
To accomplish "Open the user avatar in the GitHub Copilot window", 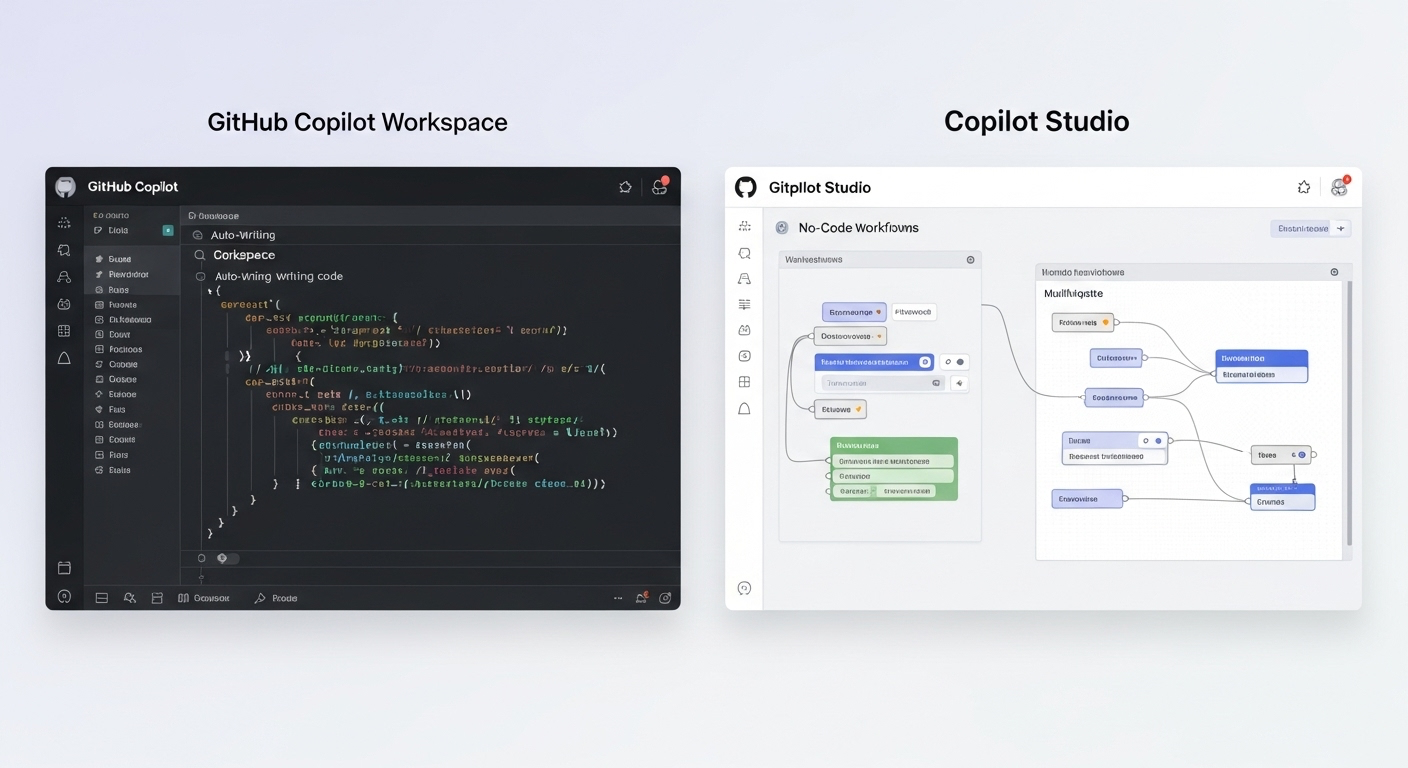I will pos(659,187).
